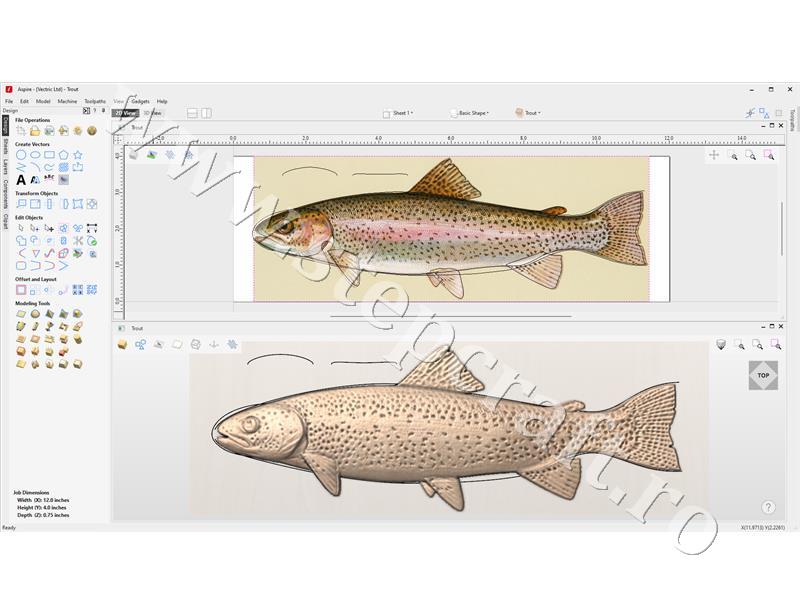Click the 2D view vertical scrollbar

coord(781,228)
